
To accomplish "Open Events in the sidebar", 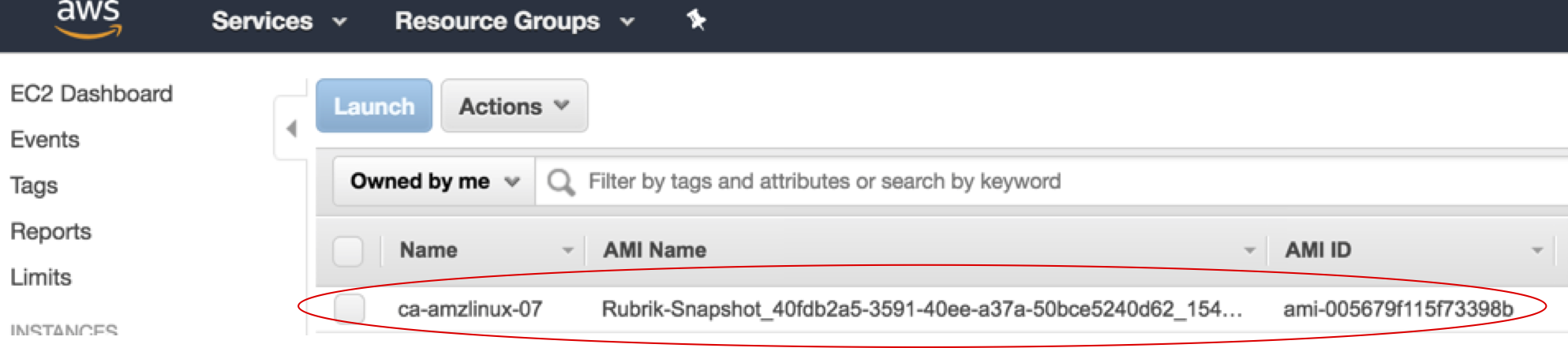I will pyautogui.click(x=45, y=140).
